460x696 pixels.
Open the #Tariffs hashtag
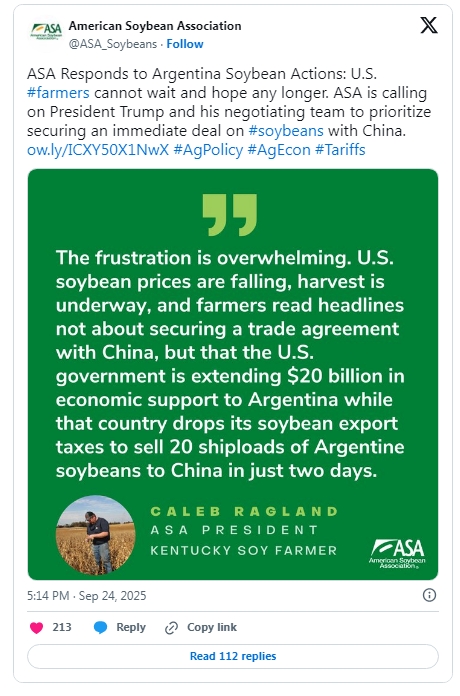(340, 150)
